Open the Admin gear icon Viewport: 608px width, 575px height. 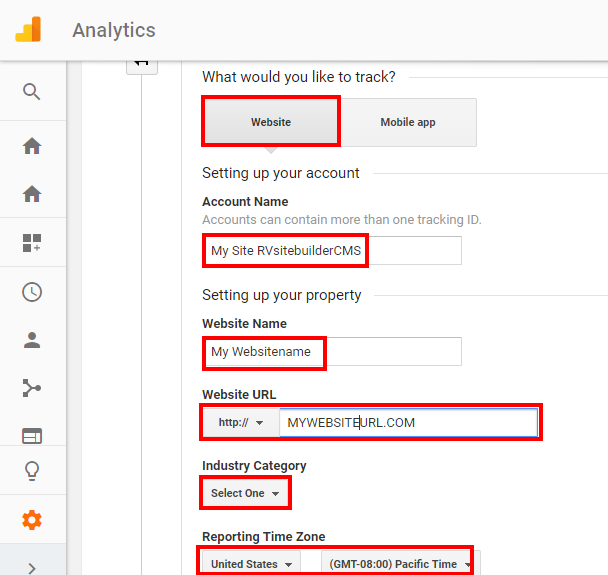pyautogui.click(x=32, y=520)
